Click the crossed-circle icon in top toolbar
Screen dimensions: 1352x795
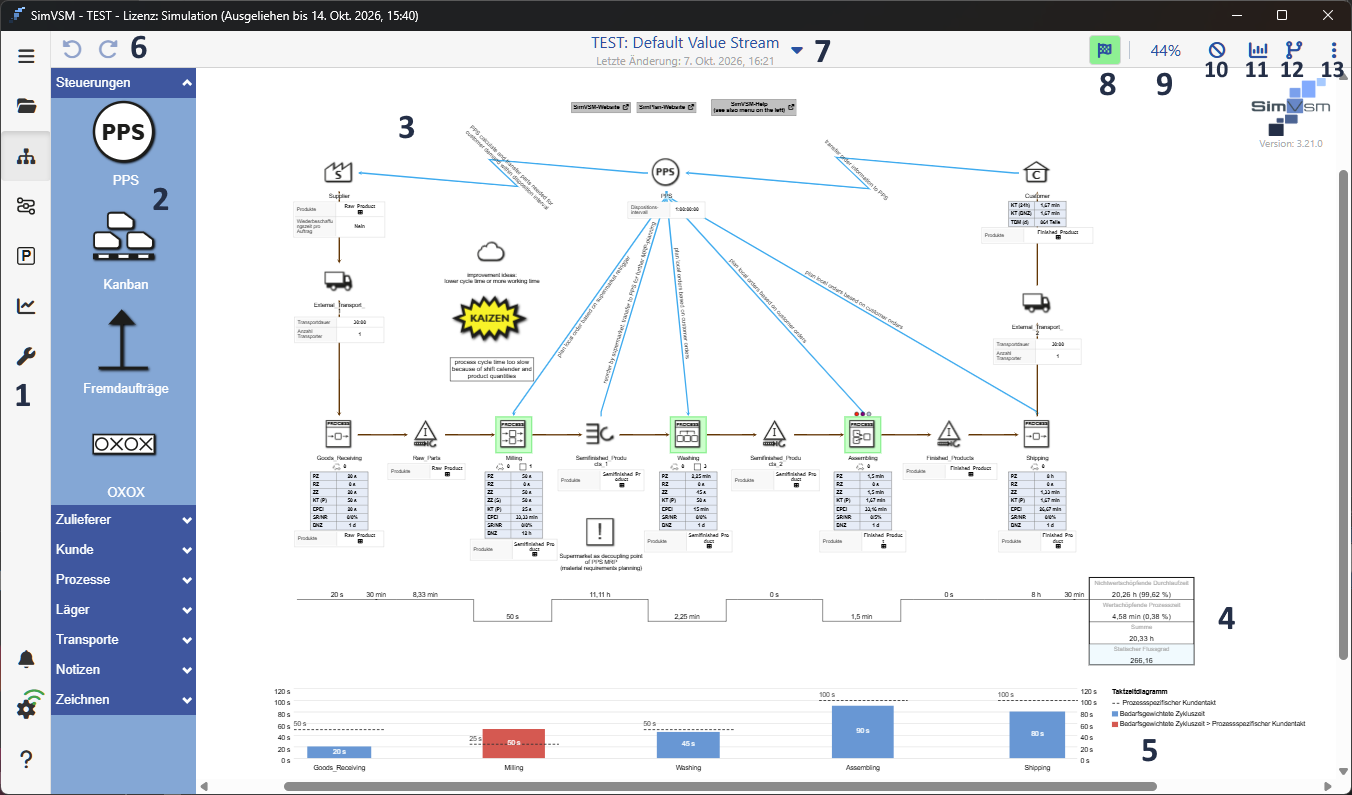(1216, 50)
